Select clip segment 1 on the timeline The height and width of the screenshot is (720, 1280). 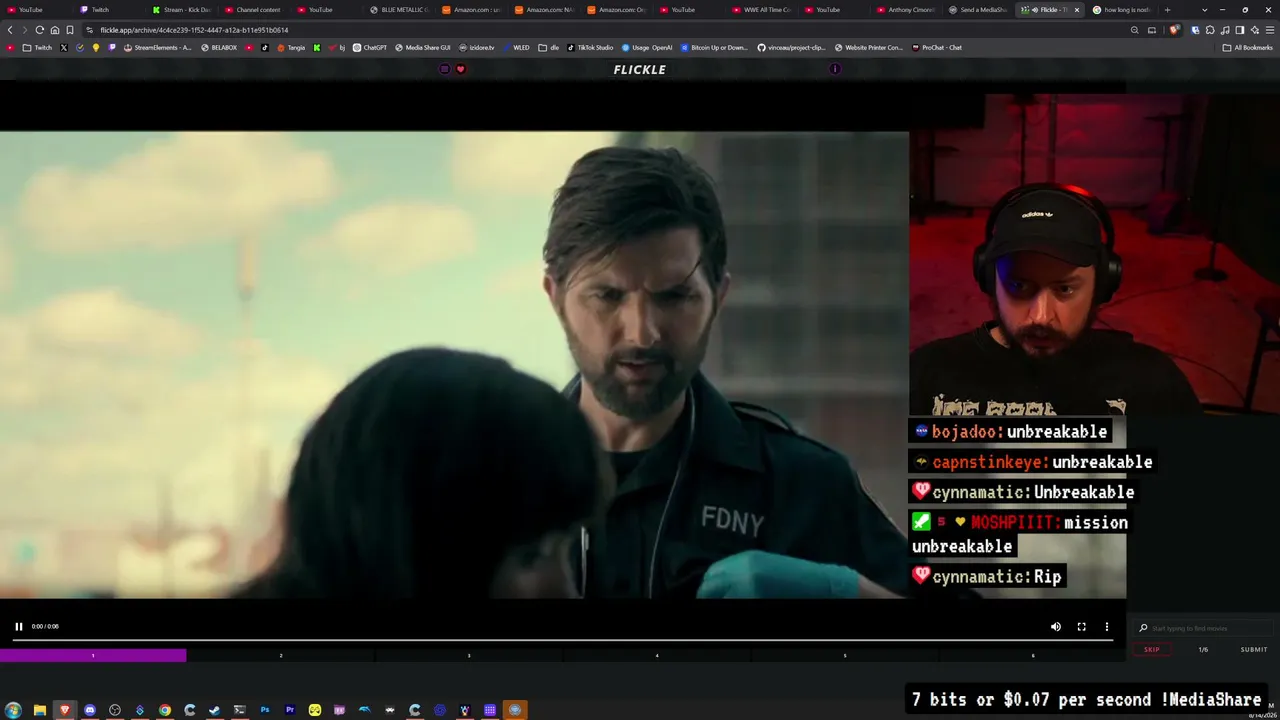click(x=93, y=656)
